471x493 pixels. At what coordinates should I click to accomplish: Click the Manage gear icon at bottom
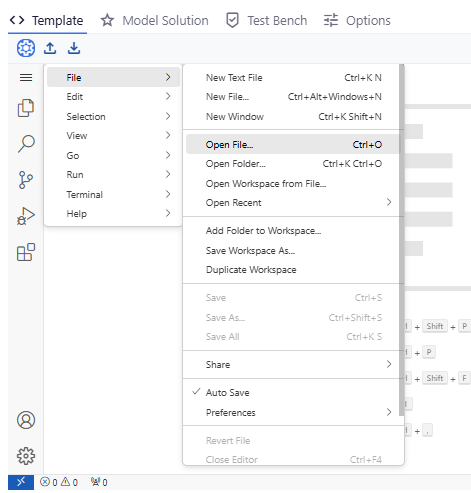click(26, 456)
